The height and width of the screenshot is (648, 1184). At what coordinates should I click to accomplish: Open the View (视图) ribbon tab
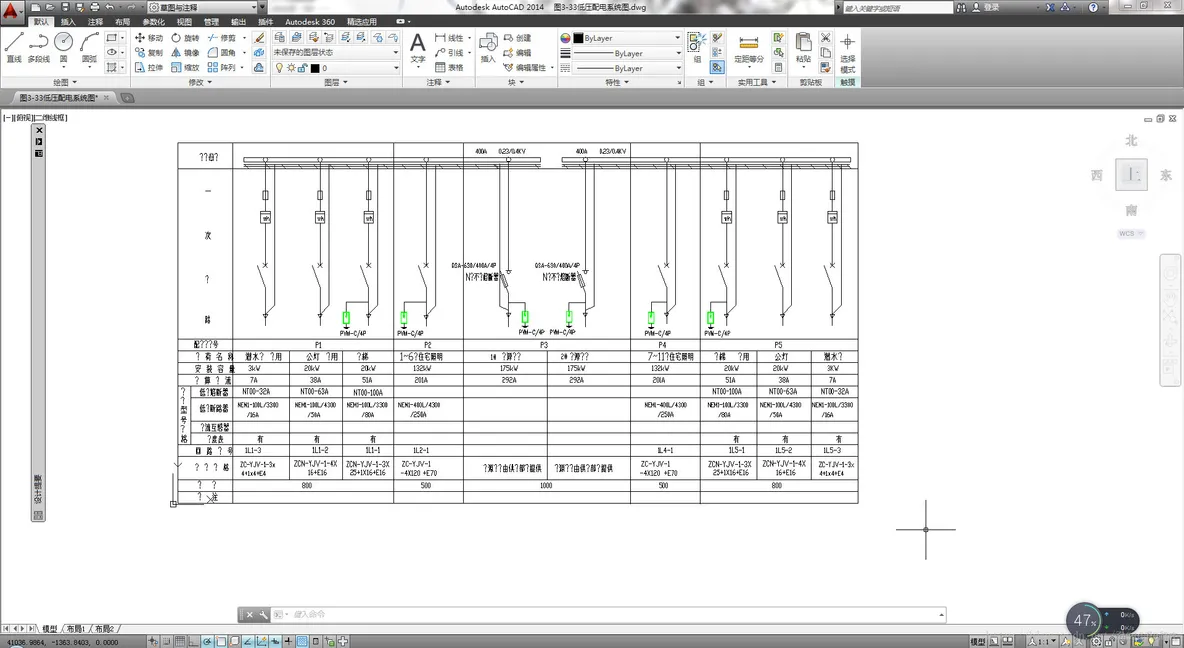point(184,22)
